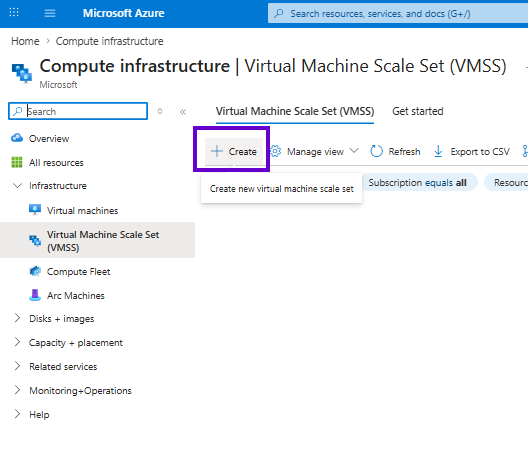Image resolution: width=528 pixels, height=464 pixels.
Task: Click the Compute Fleet icon
Action: 35,271
